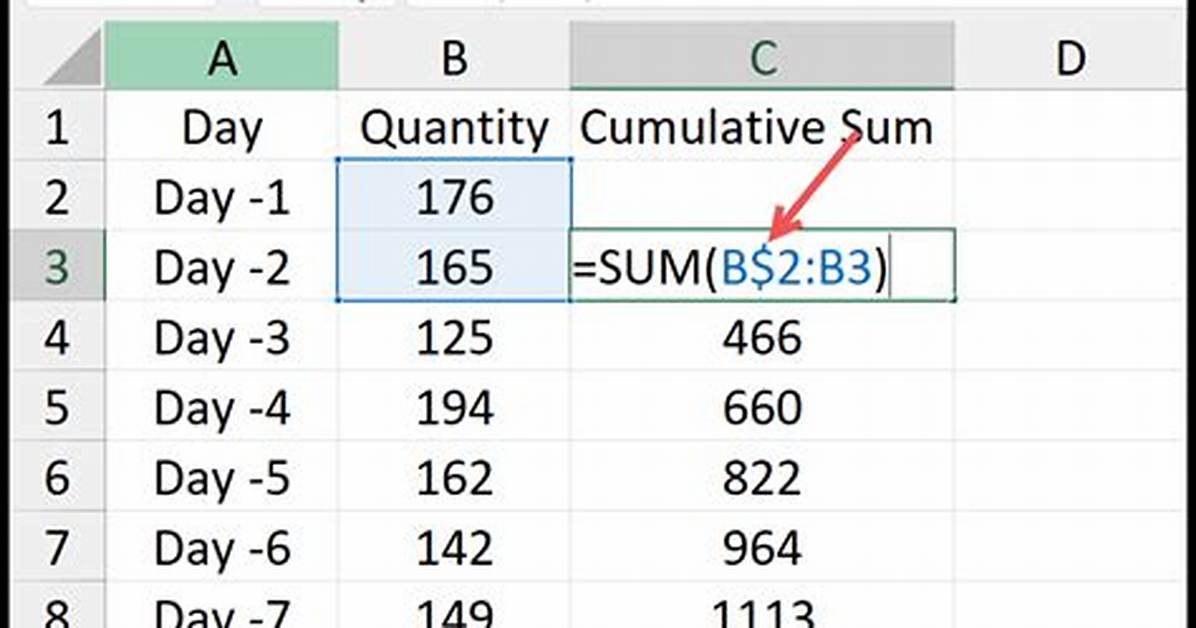Click cell 'Day -4'
The height and width of the screenshot is (628, 1196).
(x=222, y=406)
